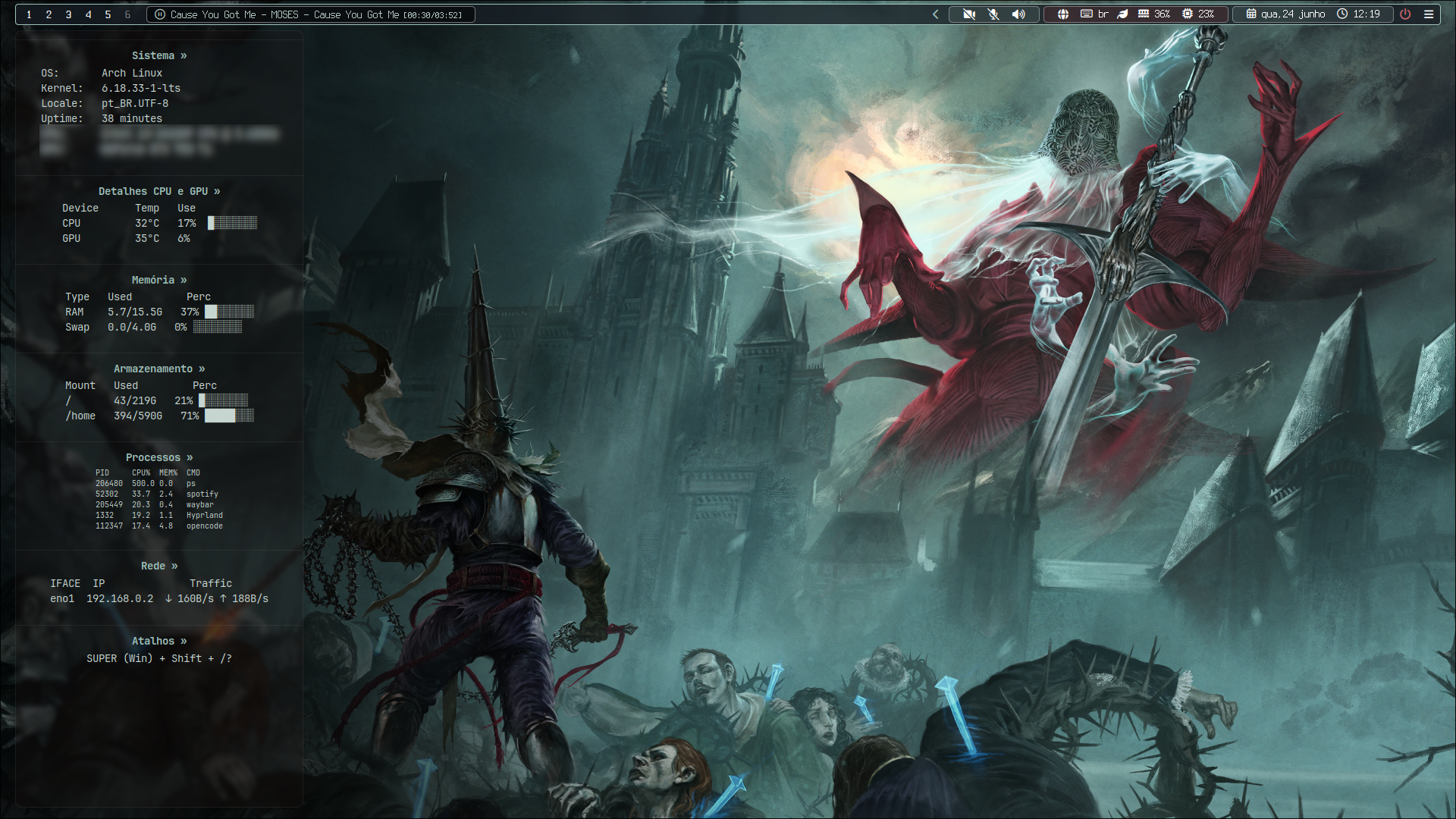The image size is (1456, 819).
Task: Switch to workspace 1 in the bar
Action: click(x=29, y=14)
